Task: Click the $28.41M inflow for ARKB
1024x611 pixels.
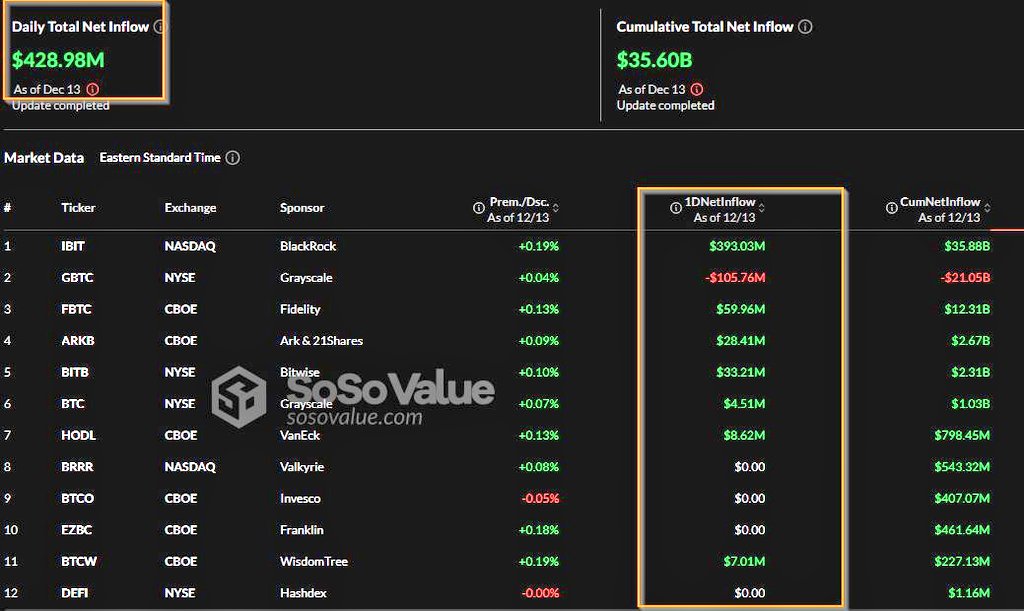Action: click(741, 341)
